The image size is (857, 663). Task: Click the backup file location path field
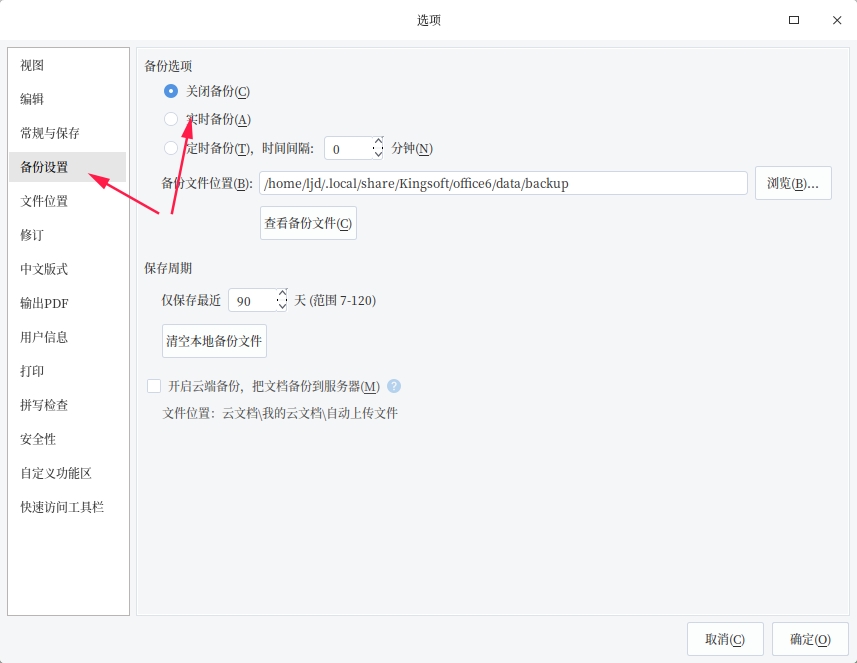point(503,183)
